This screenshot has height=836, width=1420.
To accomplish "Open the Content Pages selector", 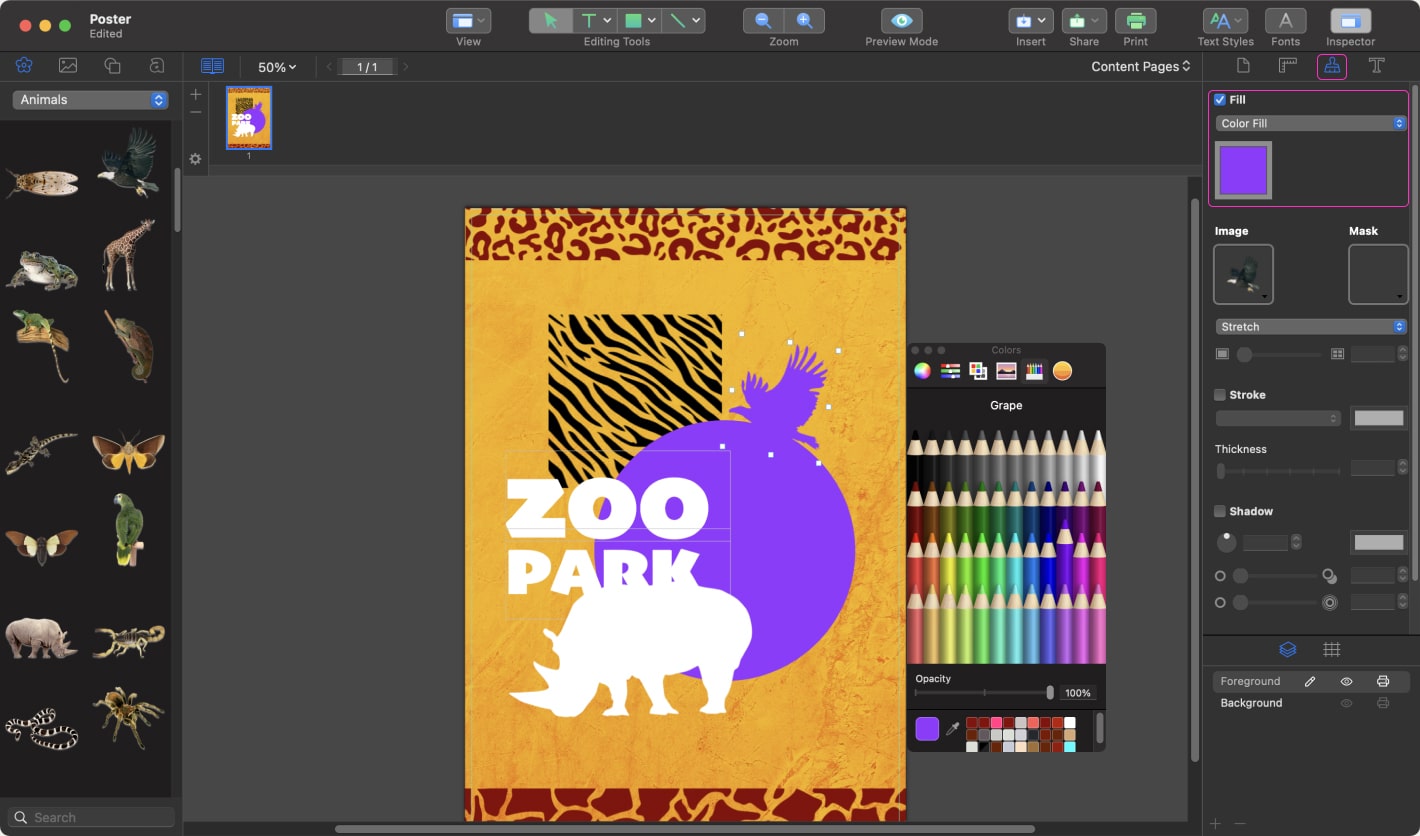I will coord(1140,66).
